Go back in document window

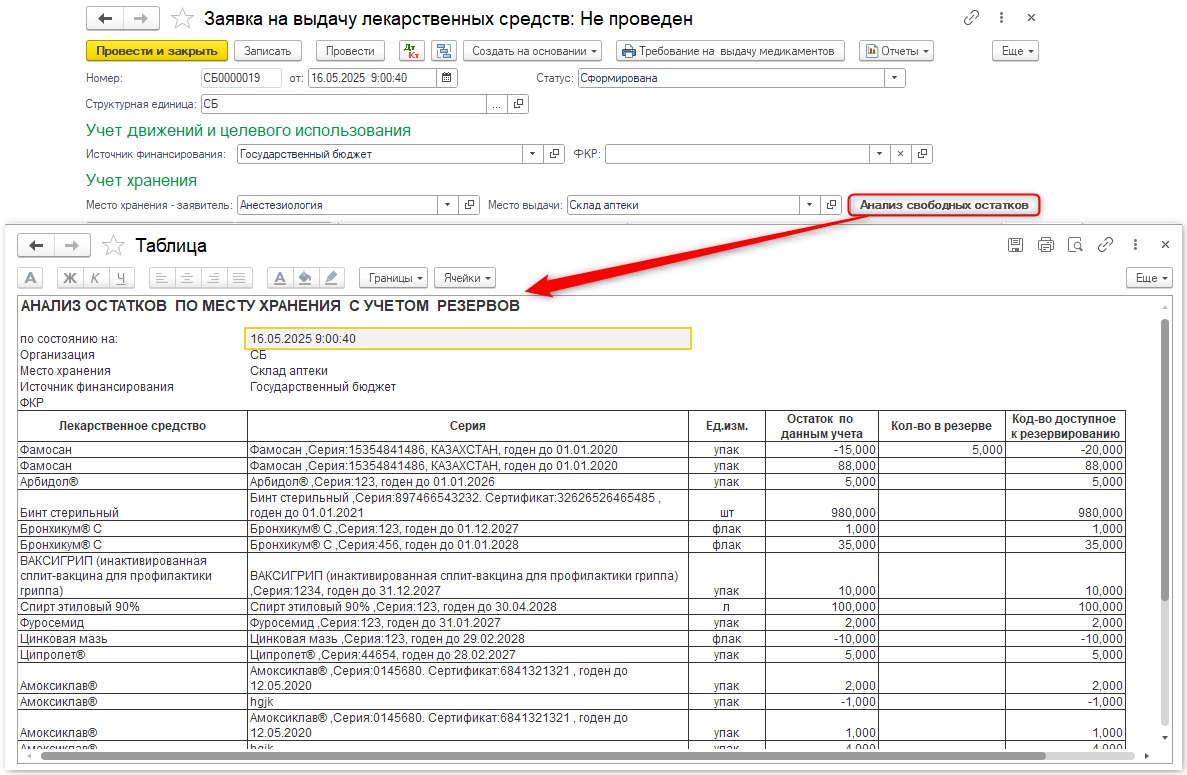104,18
